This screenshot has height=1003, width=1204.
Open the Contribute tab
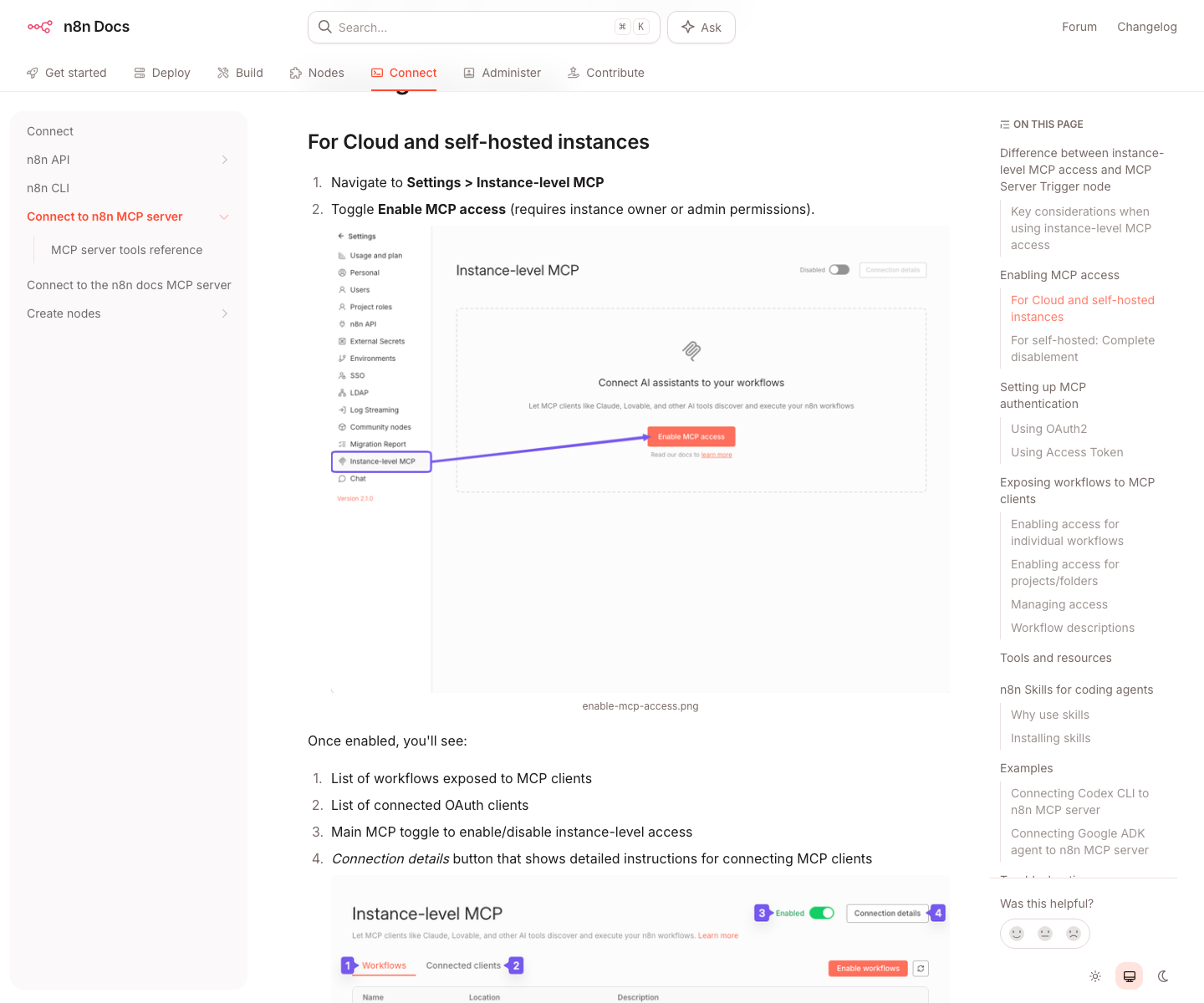[x=606, y=73]
